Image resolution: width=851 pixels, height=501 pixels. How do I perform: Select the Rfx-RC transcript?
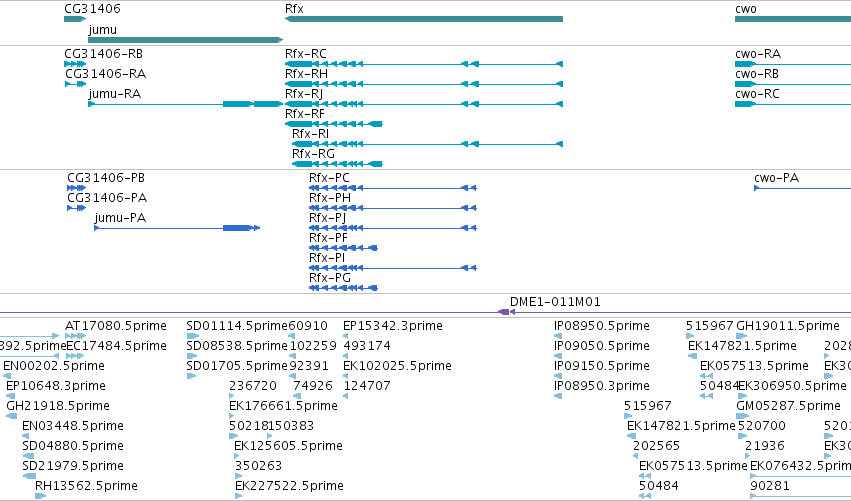click(x=424, y=64)
